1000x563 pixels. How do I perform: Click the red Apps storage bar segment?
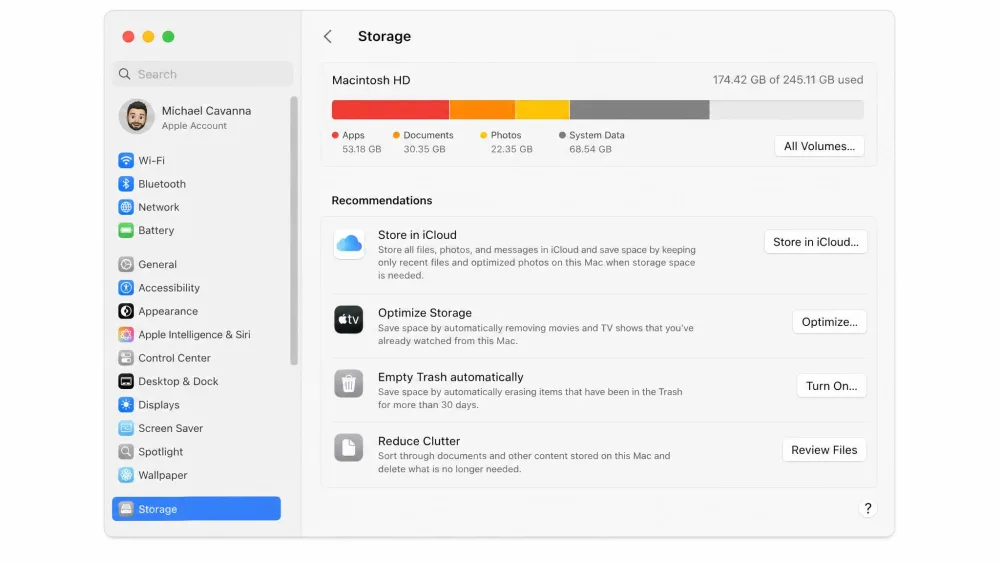click(390, 110)
